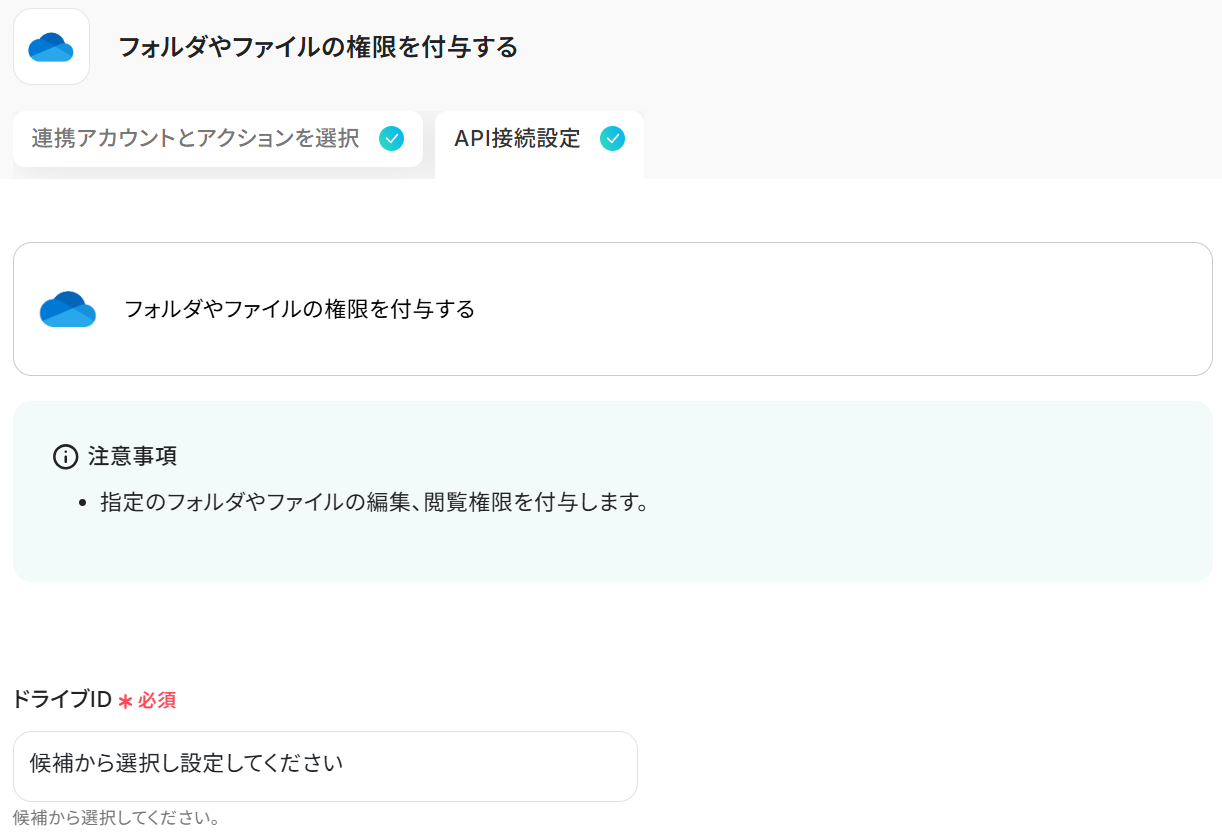Screen dimensions: 1222x835
Task: Click the checkmark badge on 連携アカウントとアクションを選択
Action: [391, 139]
